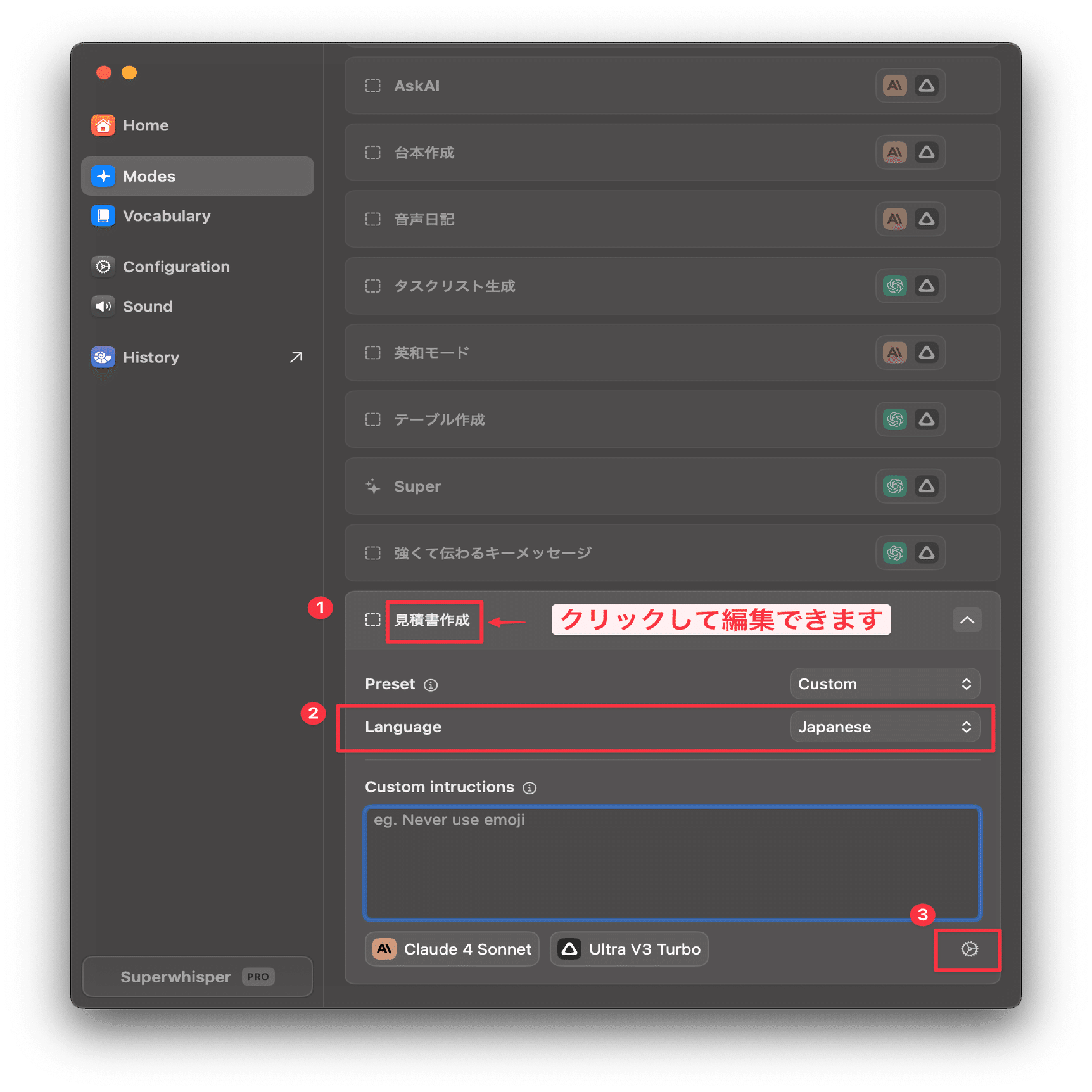Viewport: 1092px width, 1092px height.
Task: Click OpenAI icon in テーブル作成 row
Action: [x=895, y=419]
